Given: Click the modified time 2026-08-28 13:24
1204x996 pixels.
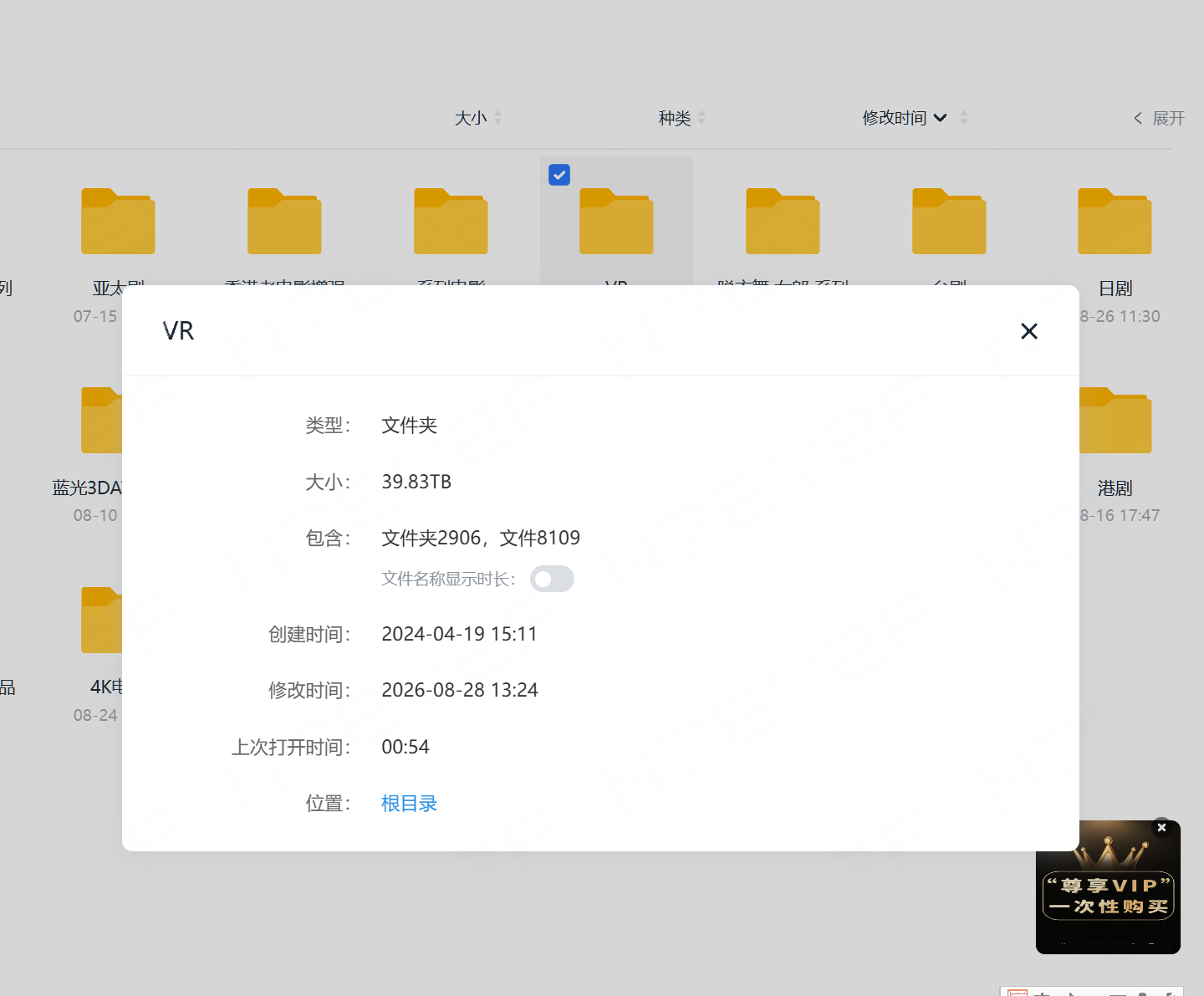Looking at the screenshot, I should tap(460, 690).
